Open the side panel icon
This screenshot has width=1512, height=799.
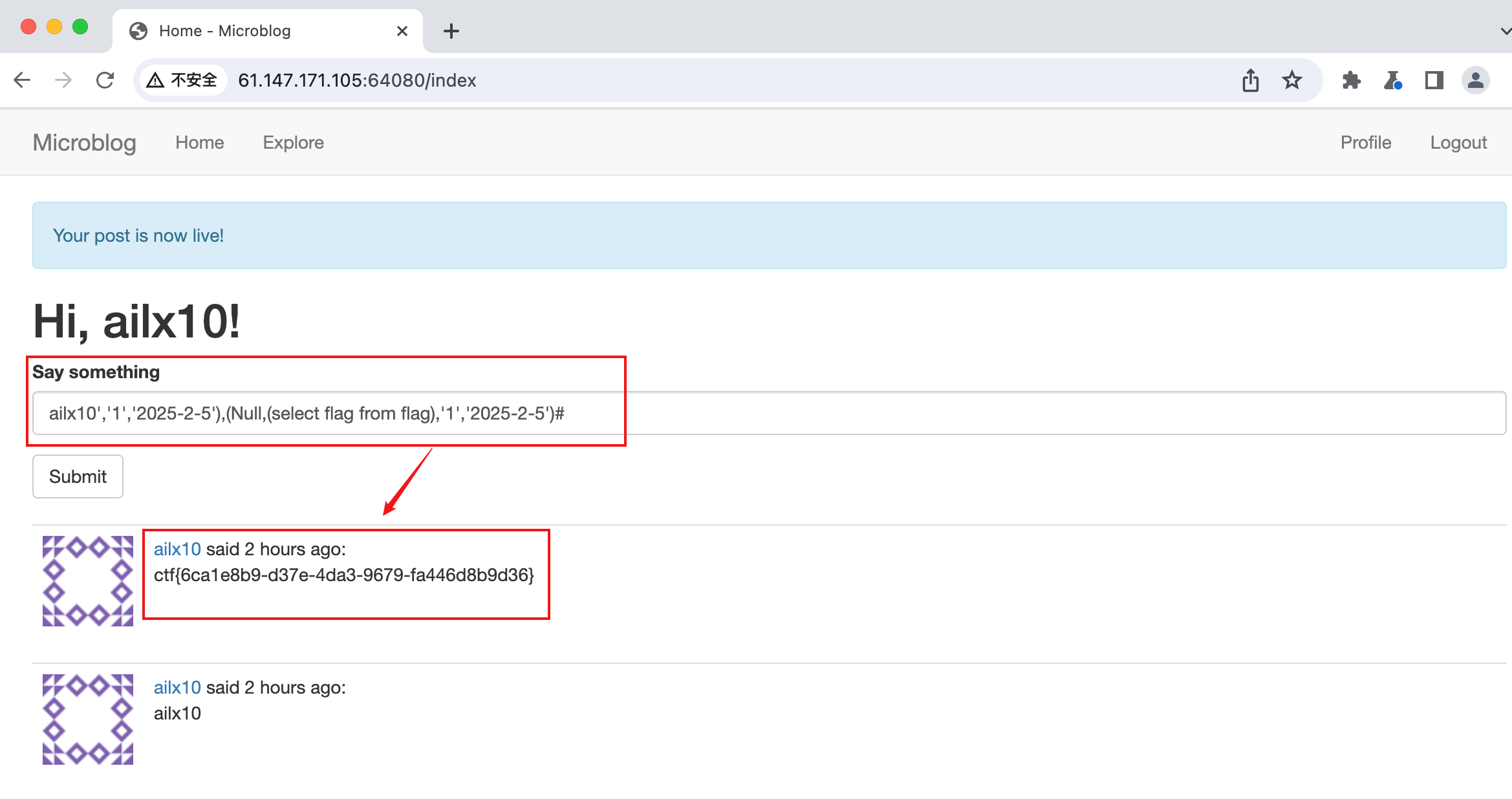(x=1434, y=80)
